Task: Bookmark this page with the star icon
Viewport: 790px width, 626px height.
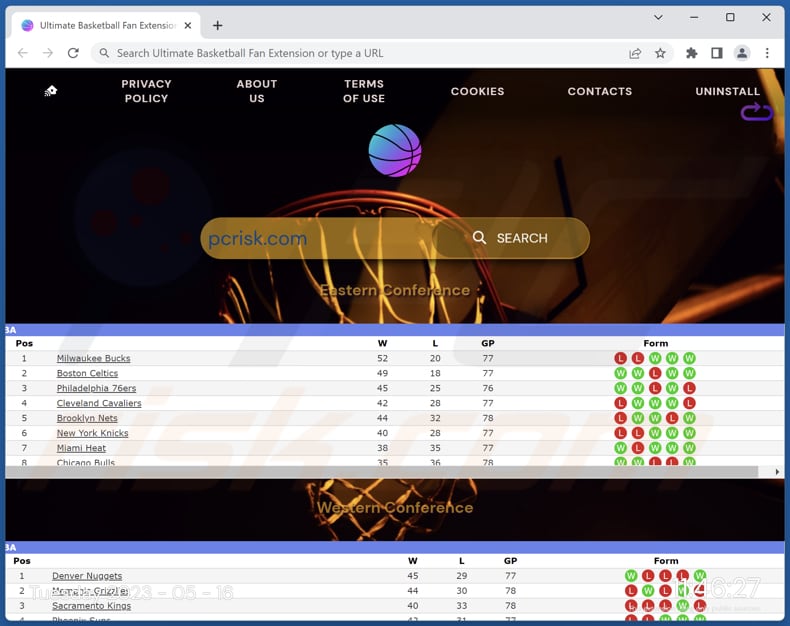Action: click(x=660, y=53)
